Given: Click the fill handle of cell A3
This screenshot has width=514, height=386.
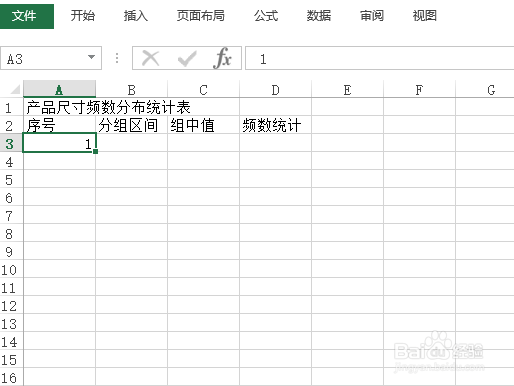Looking at the screenshot, I should coord(96,151).
